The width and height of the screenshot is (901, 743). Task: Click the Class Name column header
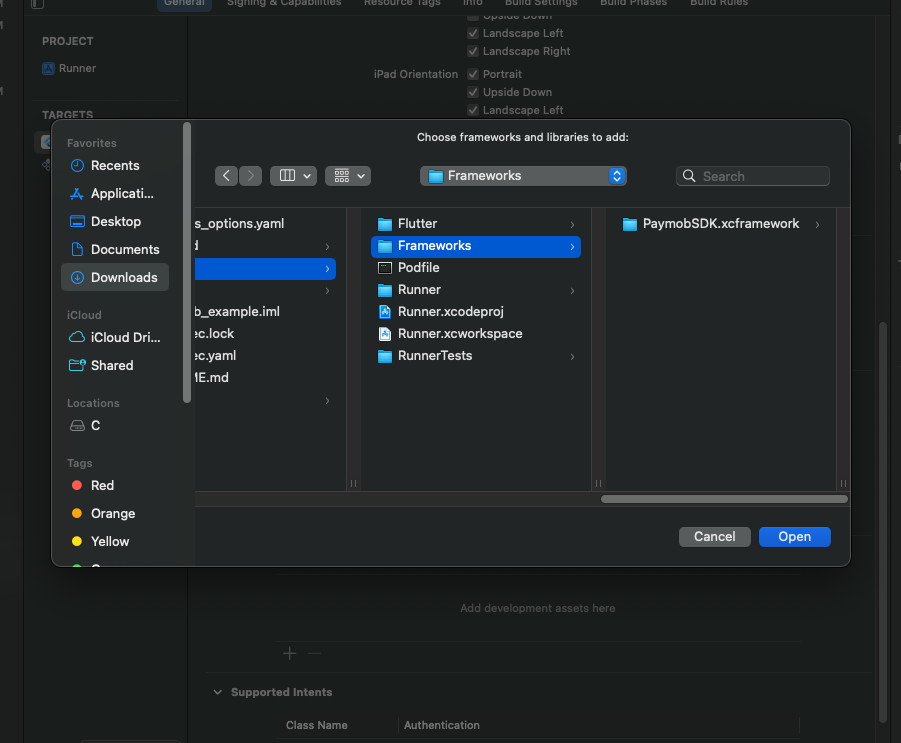[x=317, y=725]
